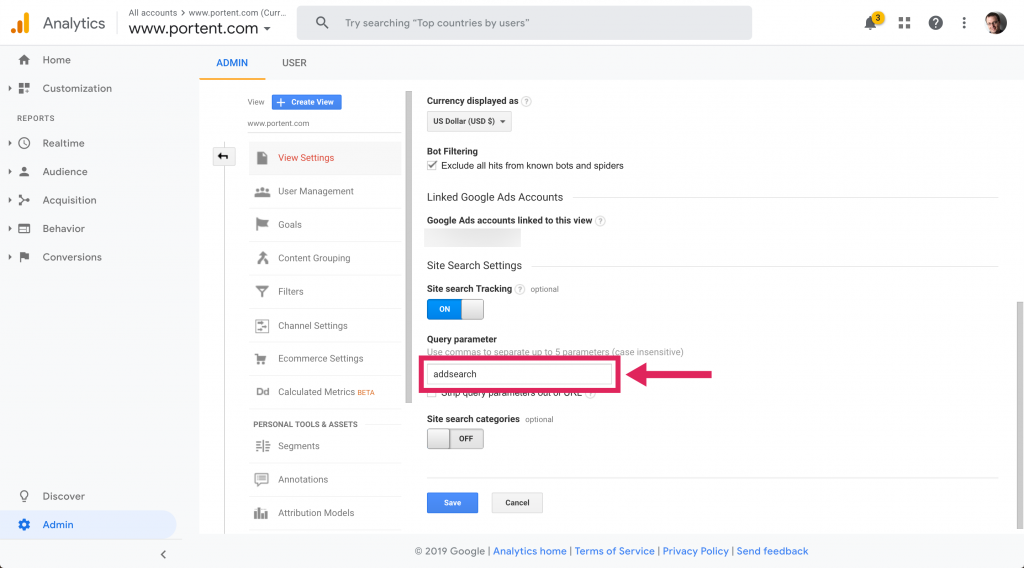This screenshot has width=1024, height=568.
Task: Click the Channel Settings icon
Action: 262,326
